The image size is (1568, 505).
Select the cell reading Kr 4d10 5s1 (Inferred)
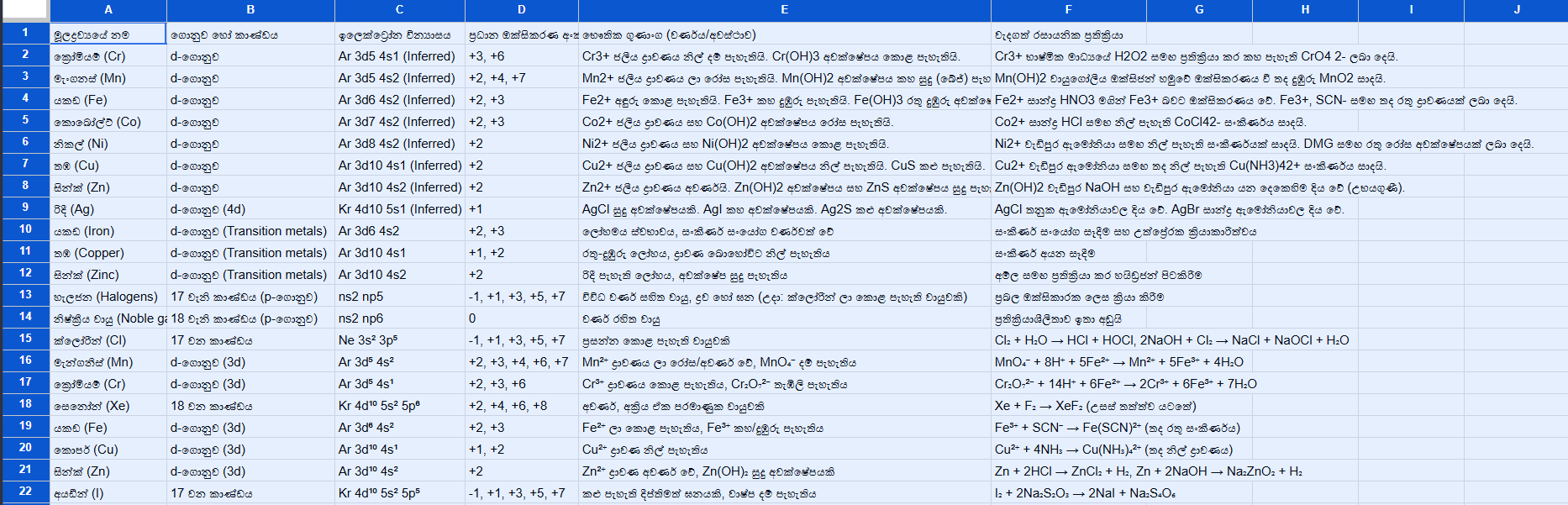pos(400,209)
